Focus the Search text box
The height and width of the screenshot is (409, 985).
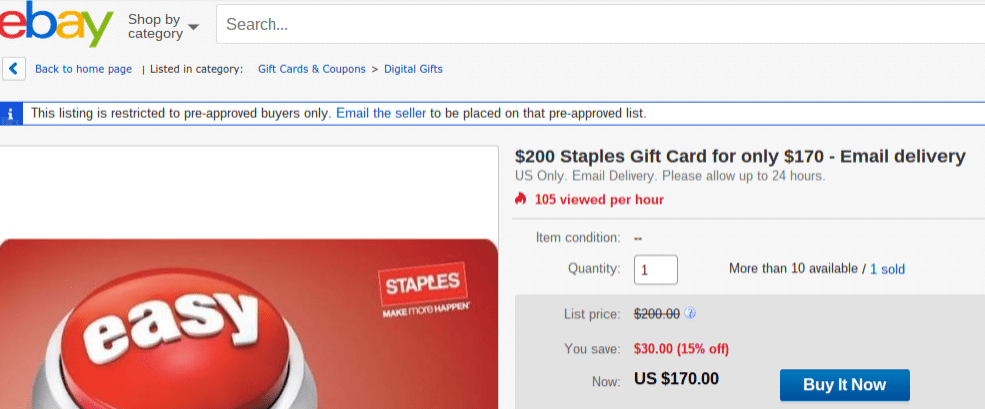(x=600, y=25)
